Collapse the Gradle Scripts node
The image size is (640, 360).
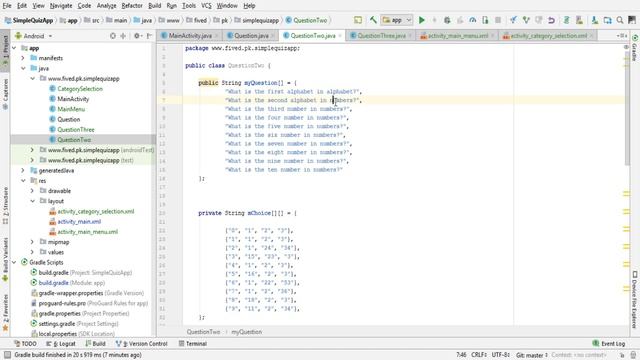[14, 262]
